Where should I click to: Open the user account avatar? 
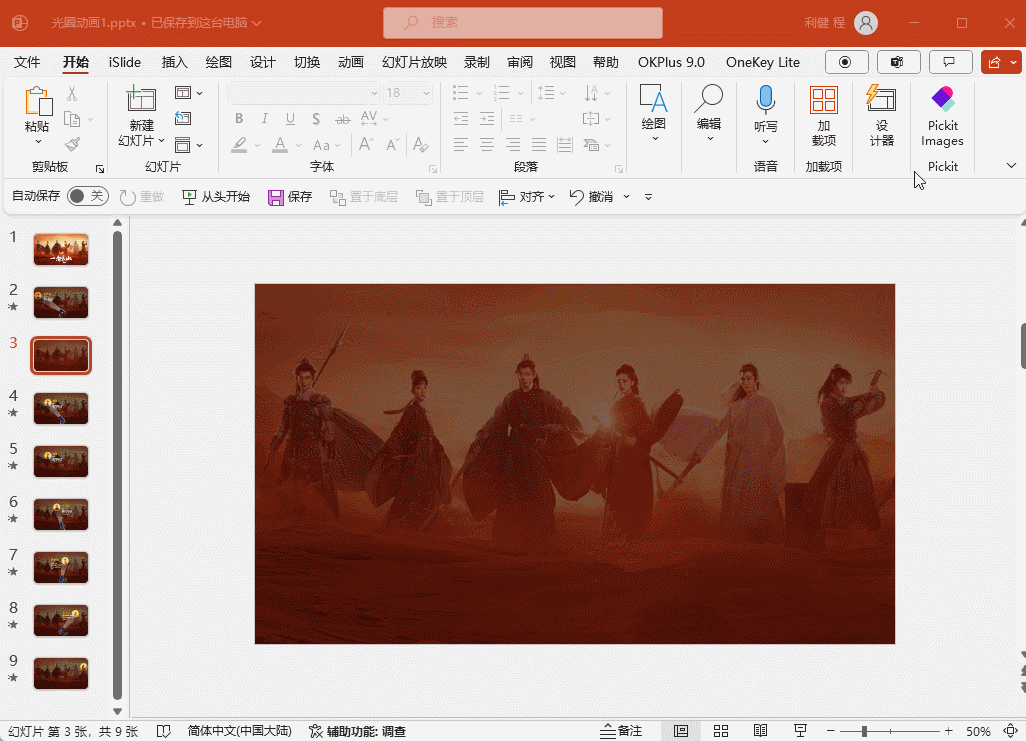pyautogui.click(x=866, y=23)
